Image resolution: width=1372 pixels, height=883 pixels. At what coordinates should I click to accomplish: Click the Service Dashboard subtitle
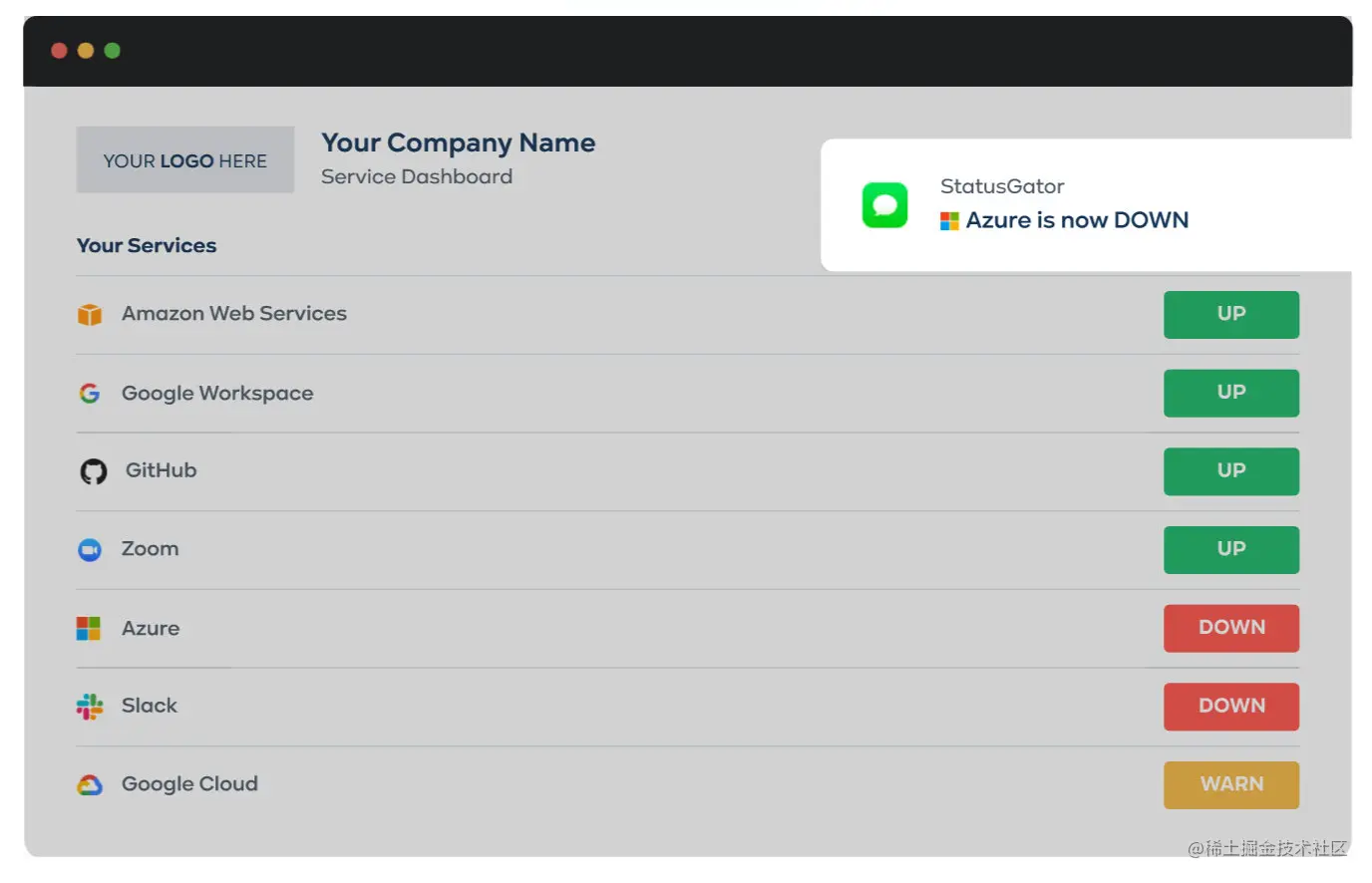[417, 177]
